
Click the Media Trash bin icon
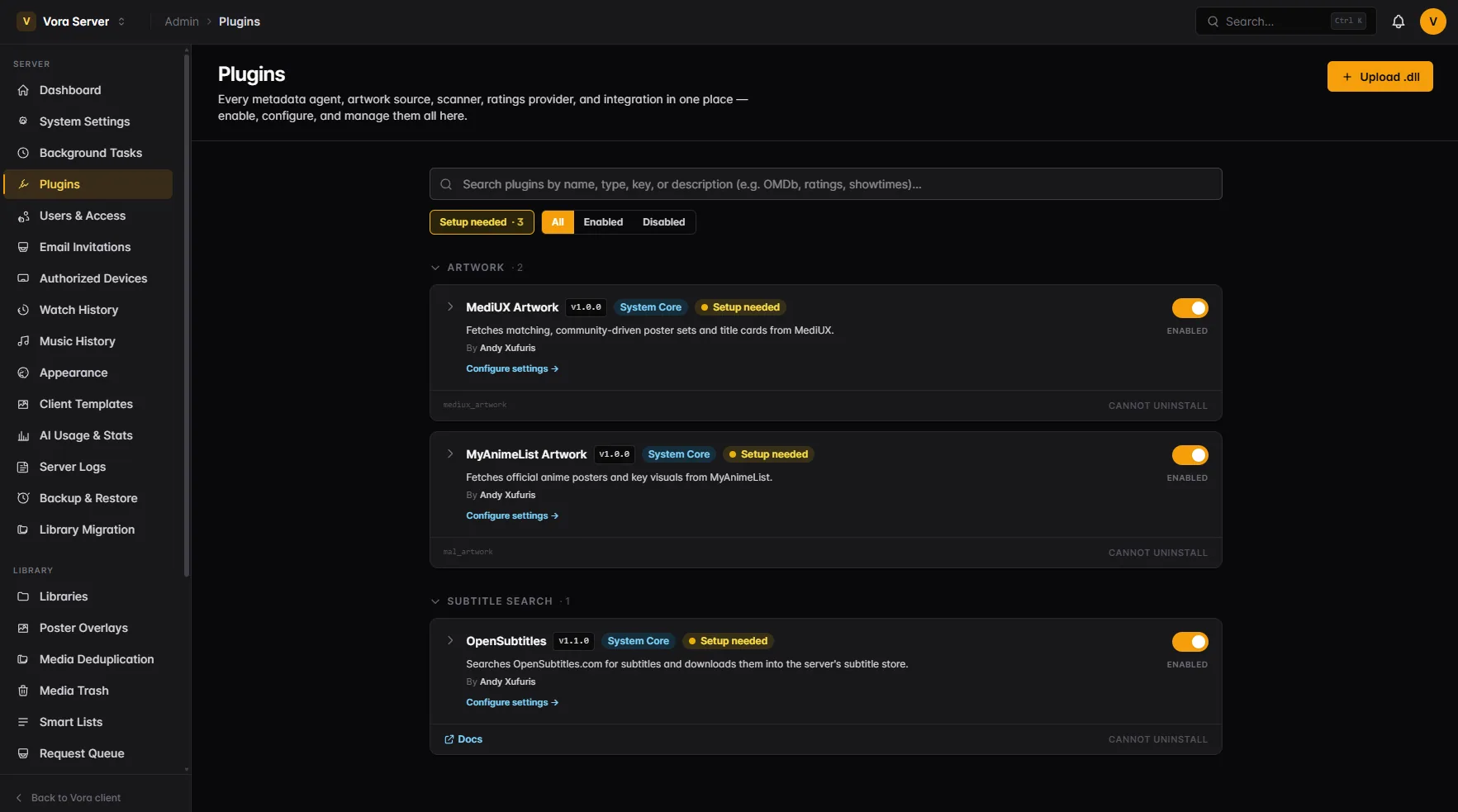[23, 691]
